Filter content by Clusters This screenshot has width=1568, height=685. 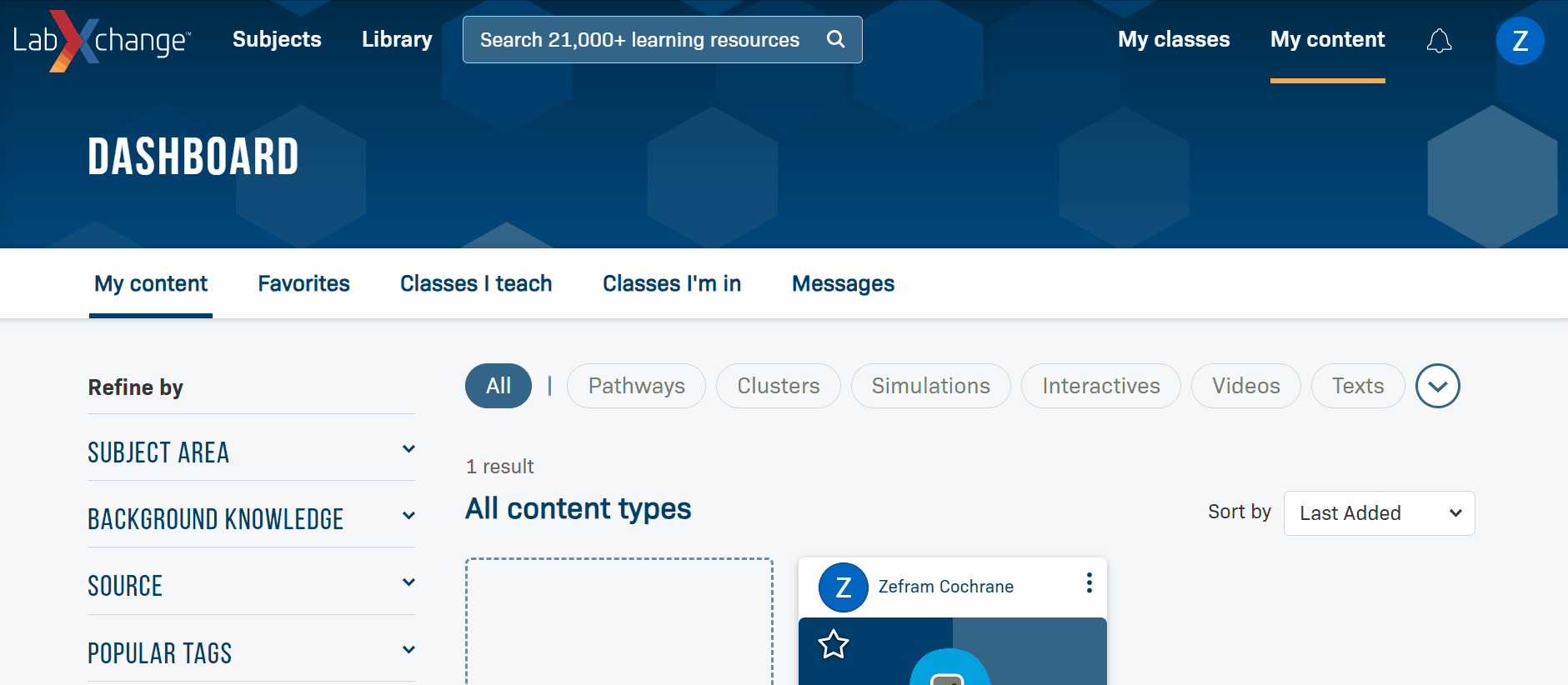pos(778,386)
